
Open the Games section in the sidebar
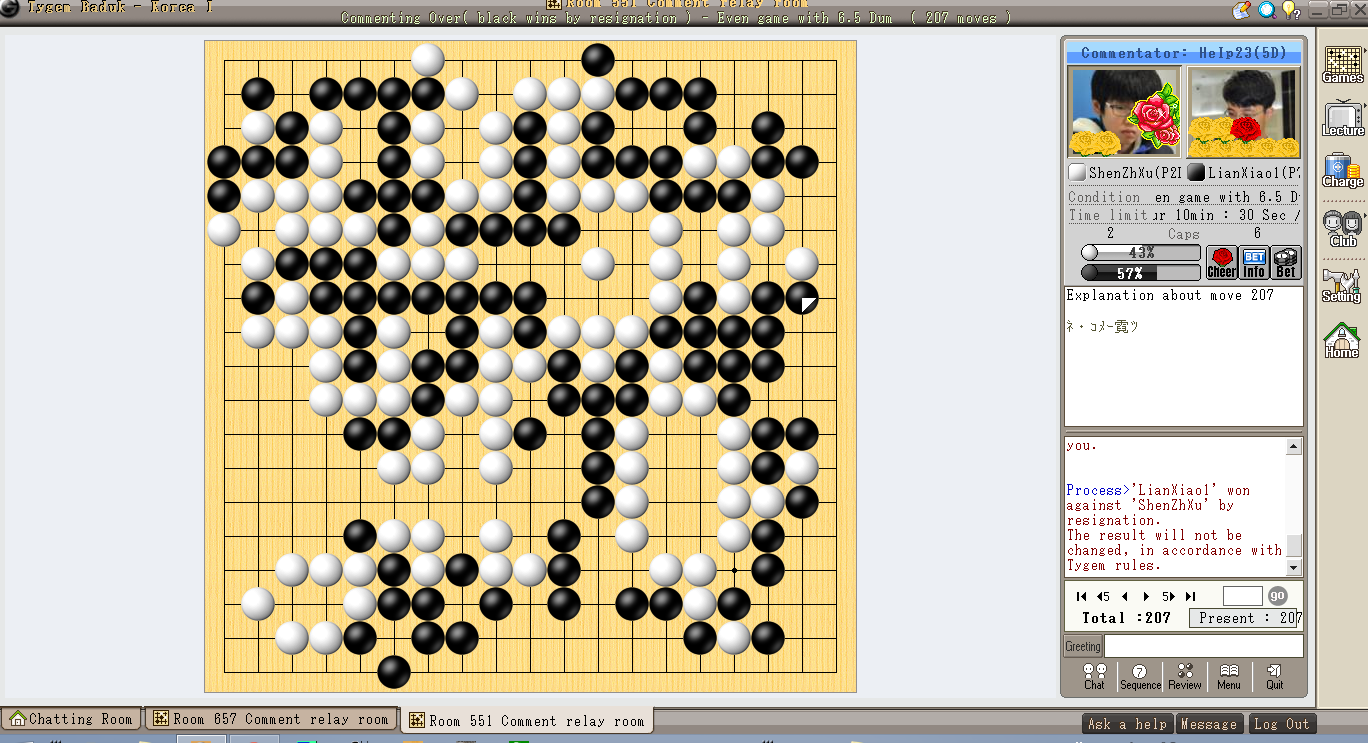[x=1342, y=65]
